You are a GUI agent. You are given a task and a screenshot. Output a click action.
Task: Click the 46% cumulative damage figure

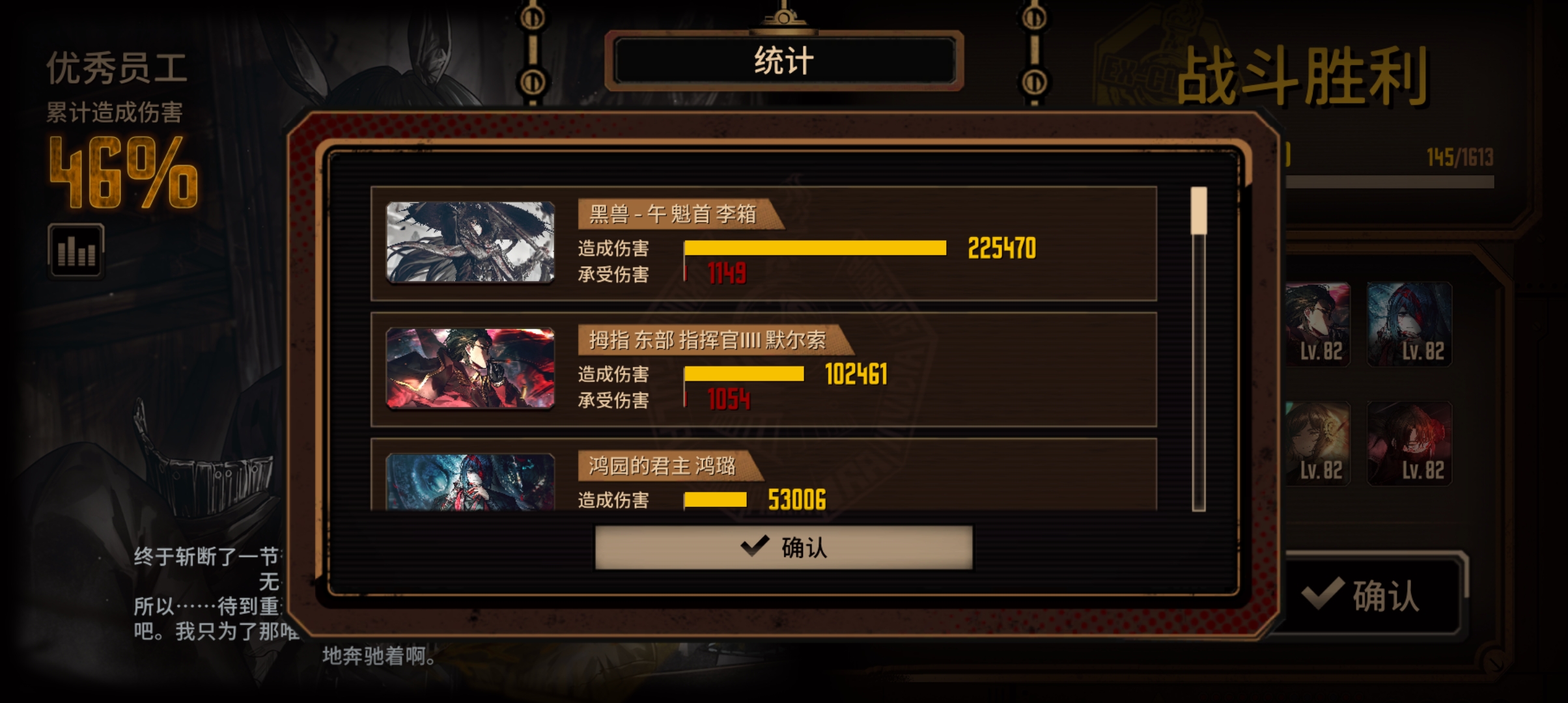coord(124,172)
